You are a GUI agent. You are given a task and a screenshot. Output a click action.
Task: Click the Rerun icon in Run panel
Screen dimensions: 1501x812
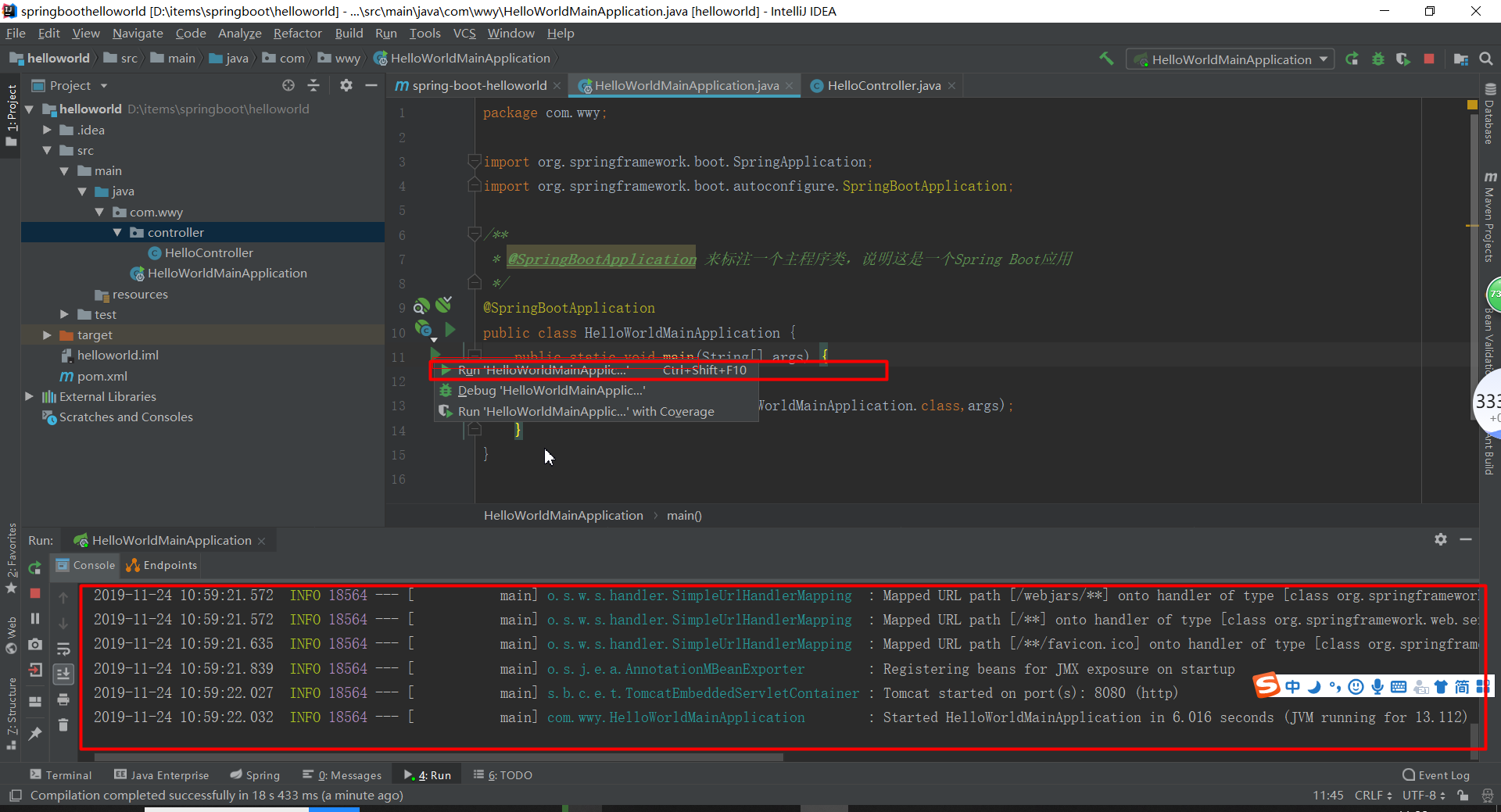(x=34, y=568)
